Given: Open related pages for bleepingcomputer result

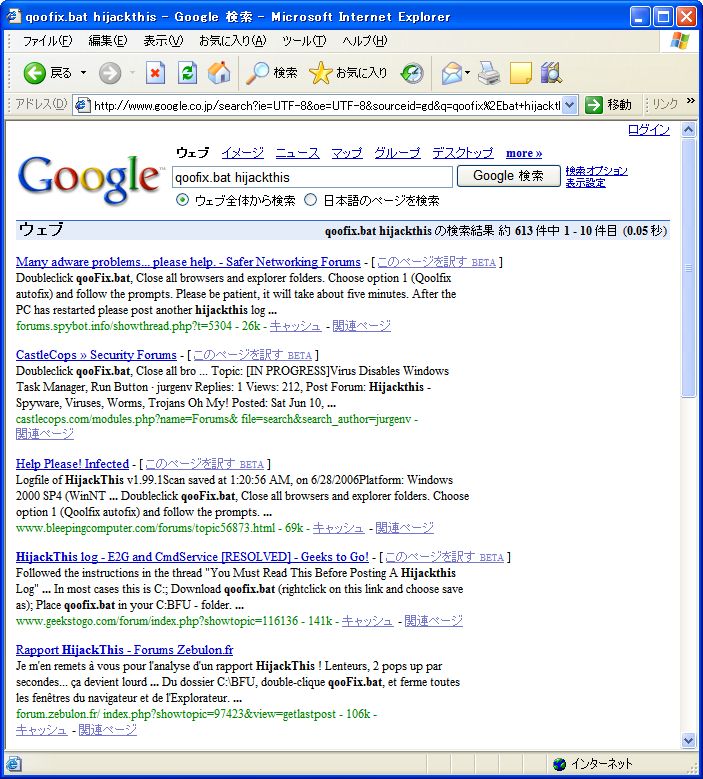Looking at the screenshot, I should (x=404, y=528).
